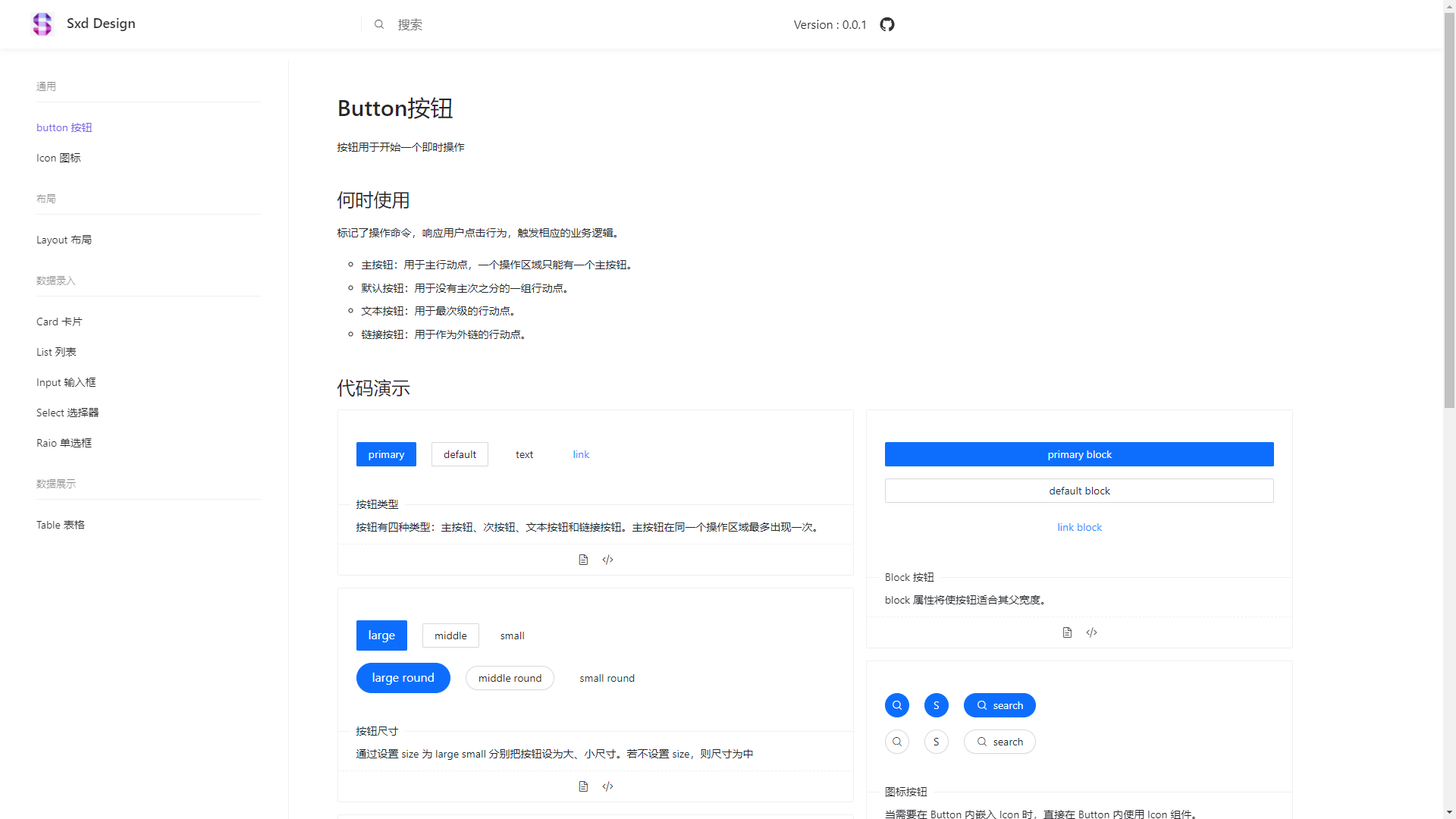The width and height of the screenshot is (1456, 819).
Task: Open Icon 图标 in sidebar menu
Action: (58, 158)
